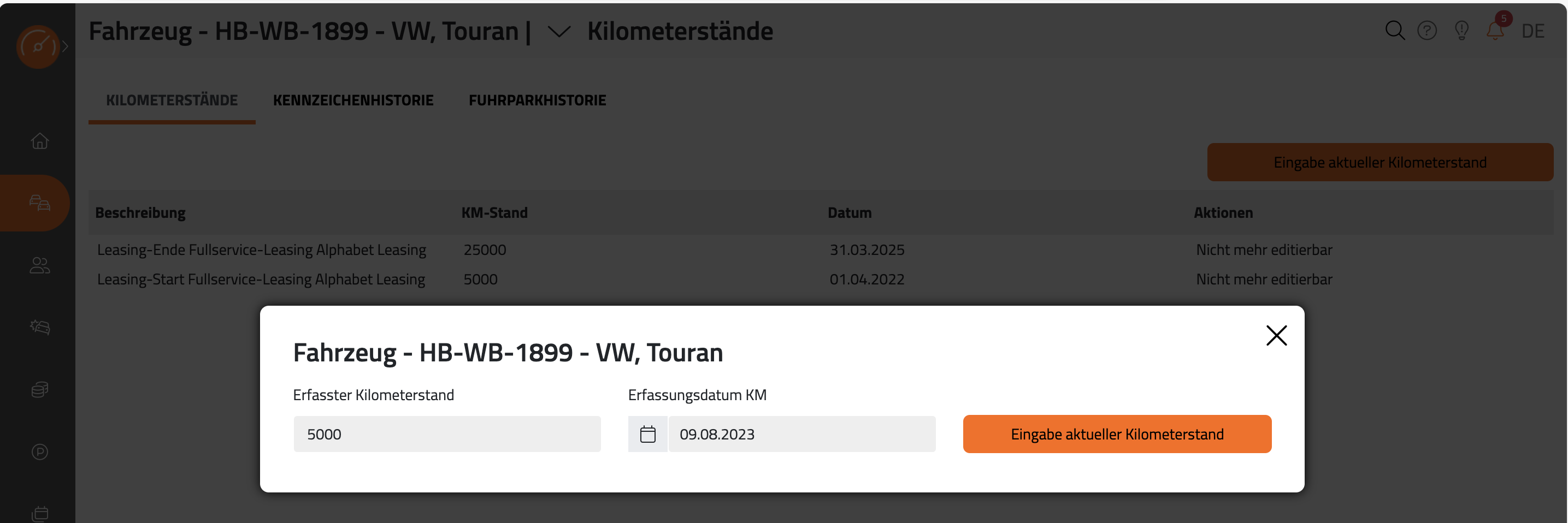The image size is (1568, 523).
Task: Click the date field showing 09.08.2023
Action: click(x=801, y=434)
